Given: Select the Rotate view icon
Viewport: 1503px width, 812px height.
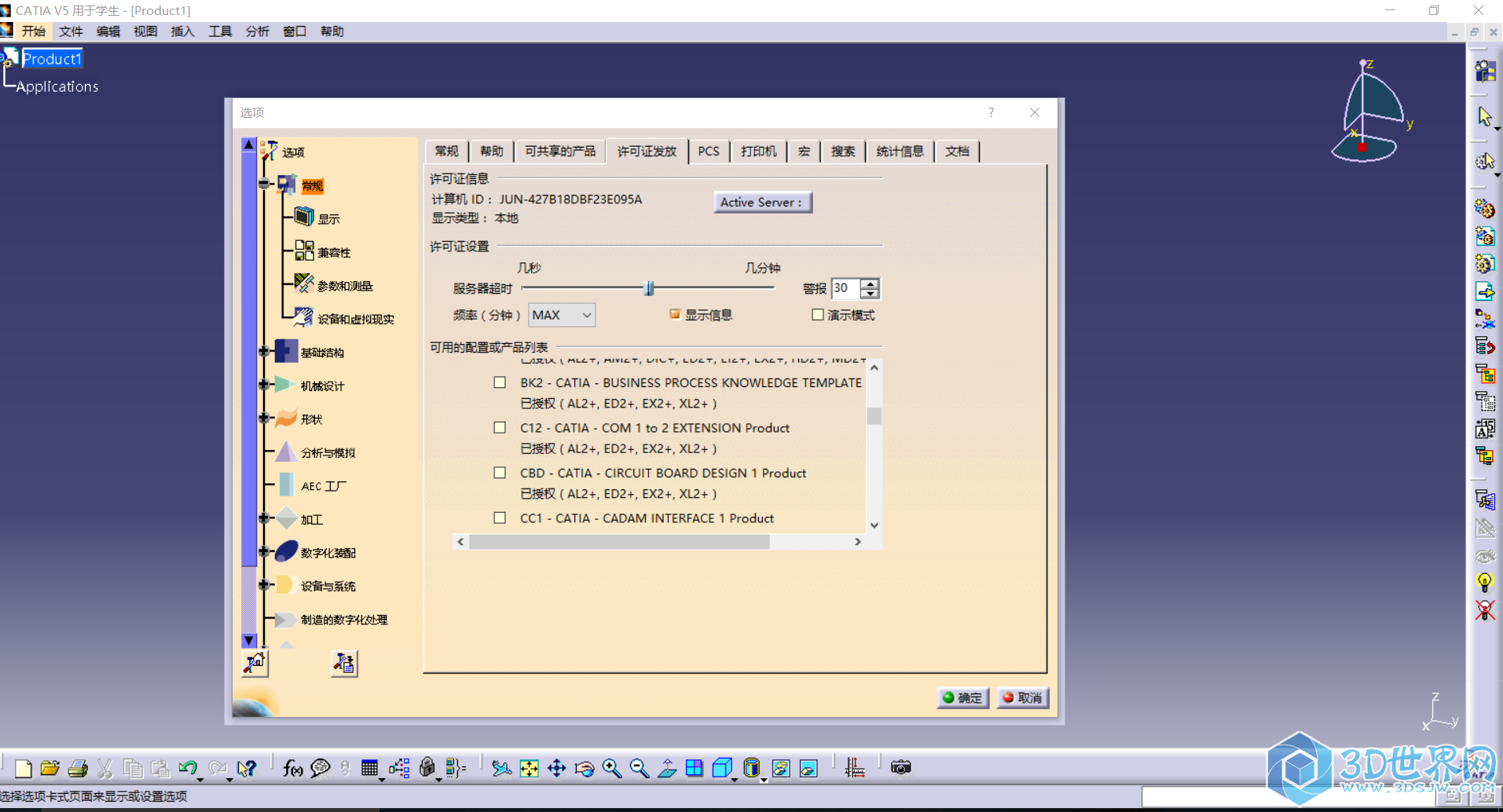Looking at the screenshot, I should click(584, 768).
